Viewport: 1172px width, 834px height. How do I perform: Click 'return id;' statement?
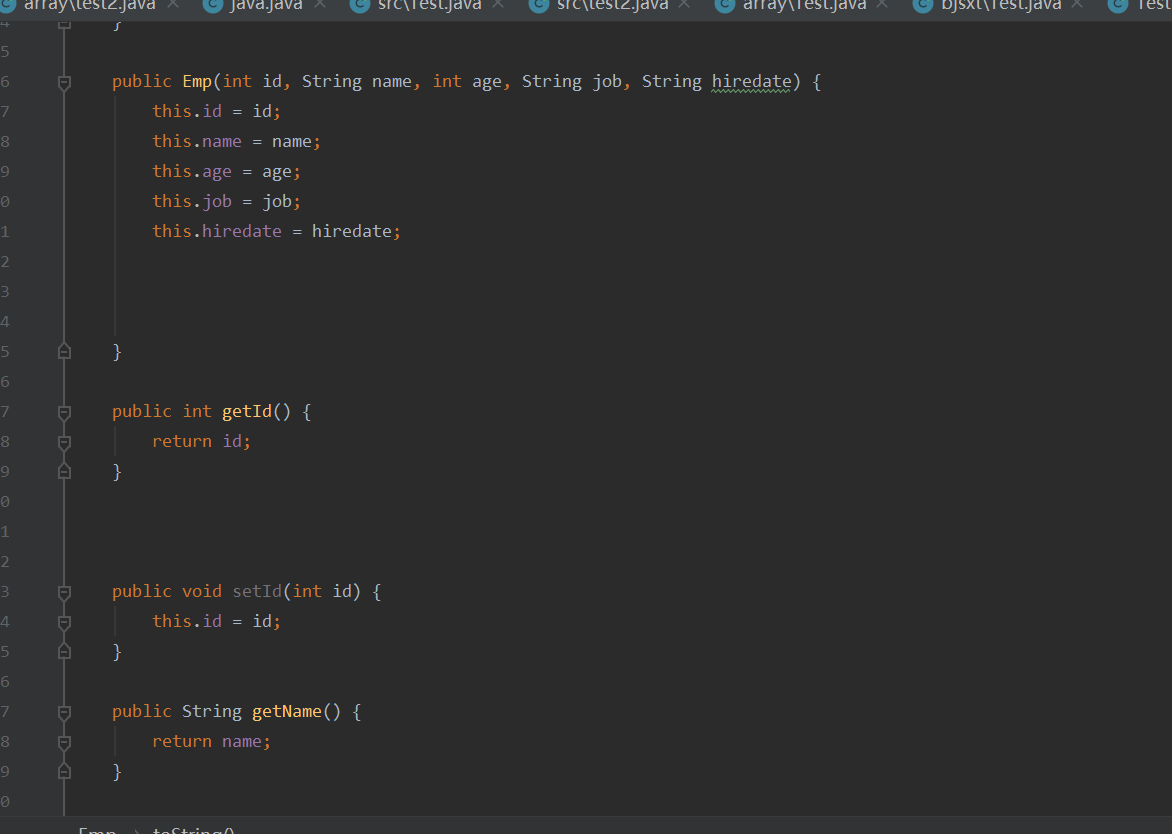point(202,442)
